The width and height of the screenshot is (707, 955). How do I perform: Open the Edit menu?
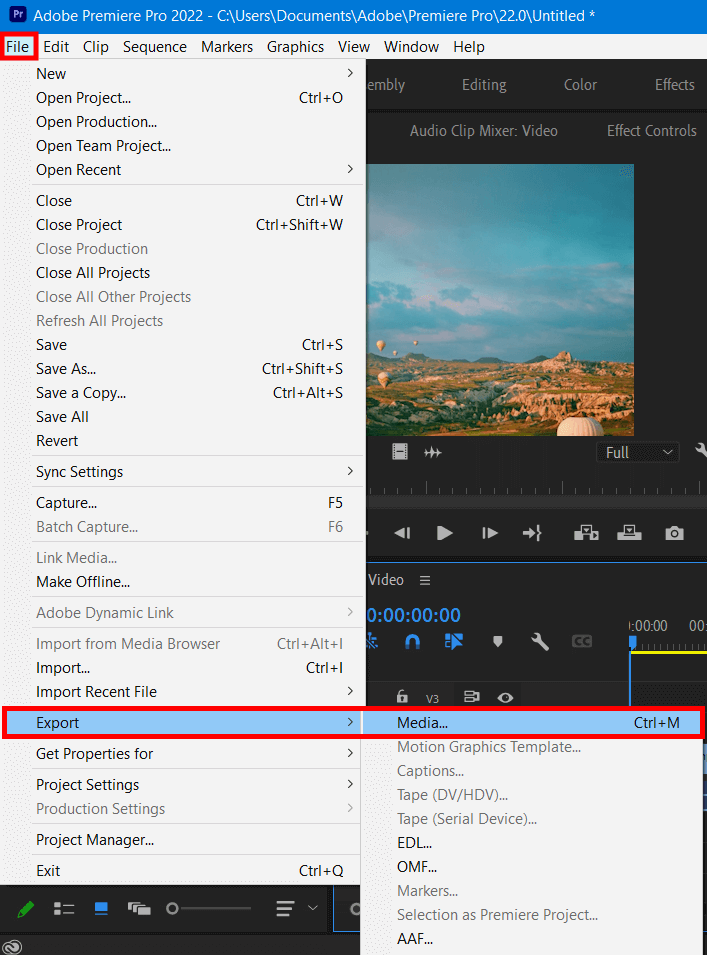(x=56, y=47)
